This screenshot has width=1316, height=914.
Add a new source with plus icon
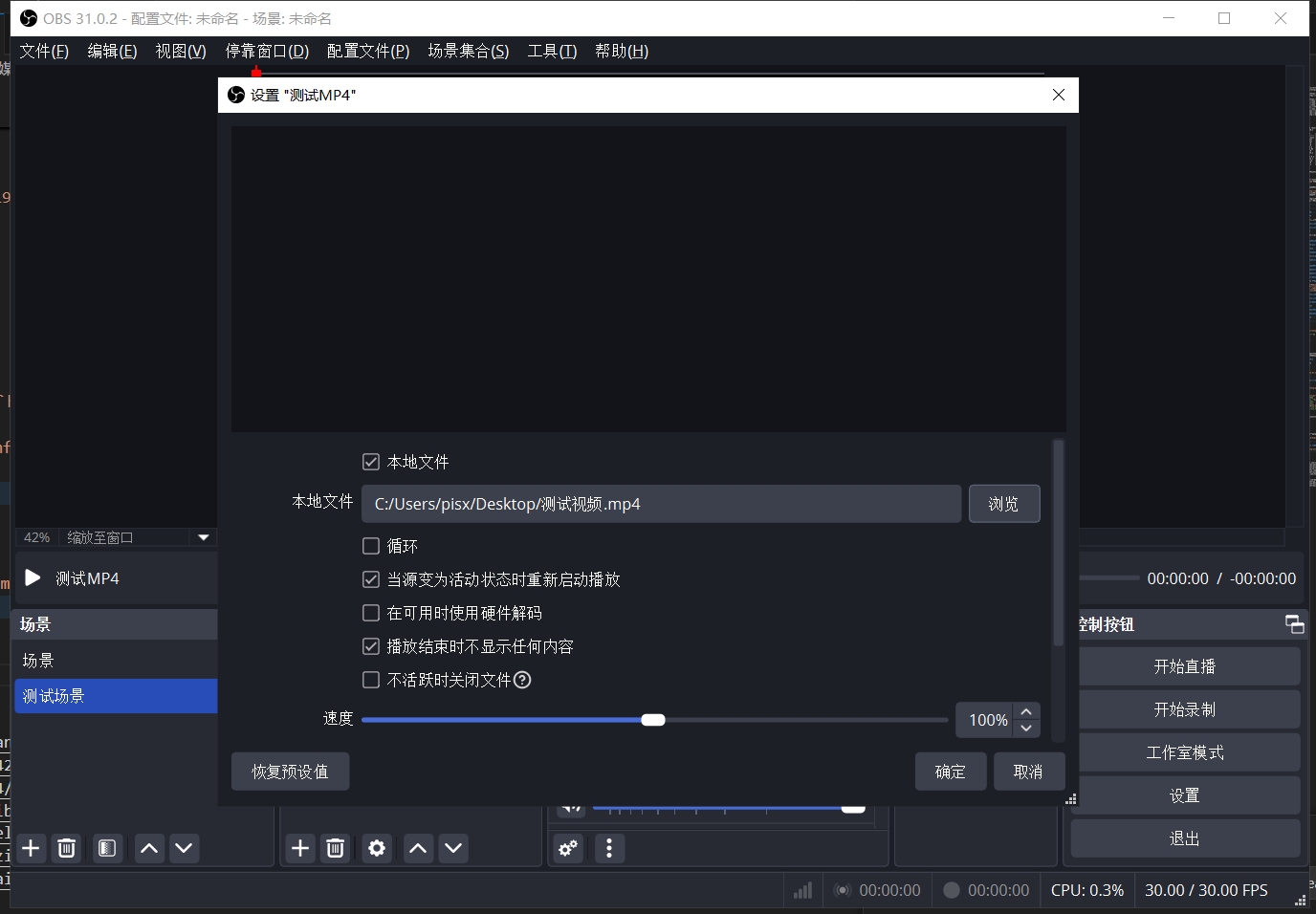point(300,848)
